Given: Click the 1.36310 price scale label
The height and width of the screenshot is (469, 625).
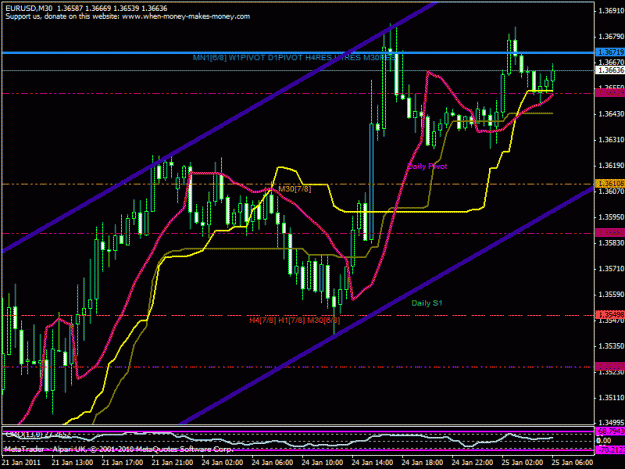Looking at the screenshot, I should (x=611, y=139).
